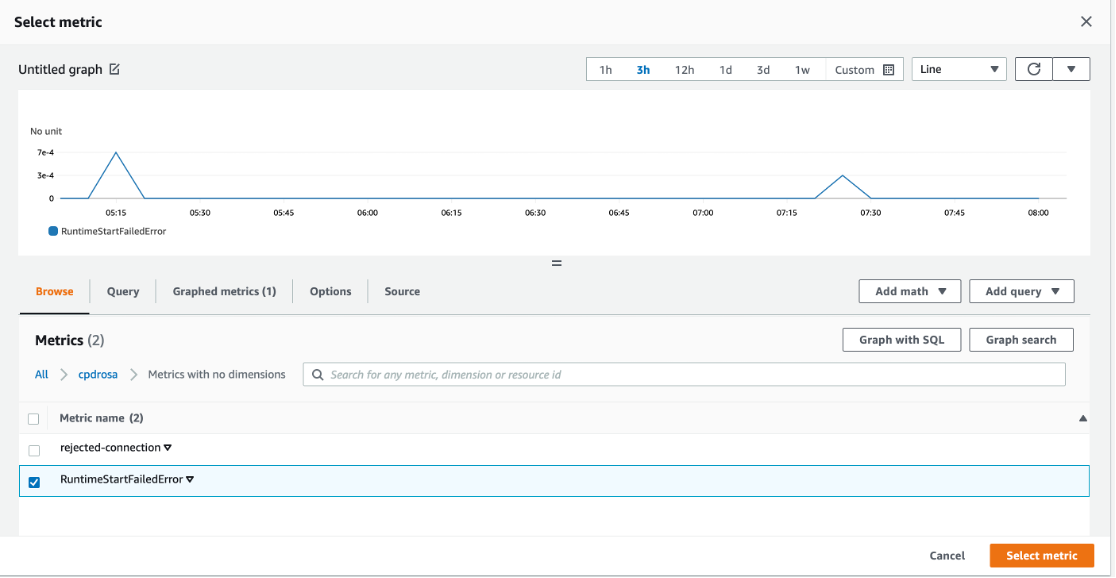Open the refresh options dropdown arrow
This screenshot has height=578, width=1116.
point(1071,69)
